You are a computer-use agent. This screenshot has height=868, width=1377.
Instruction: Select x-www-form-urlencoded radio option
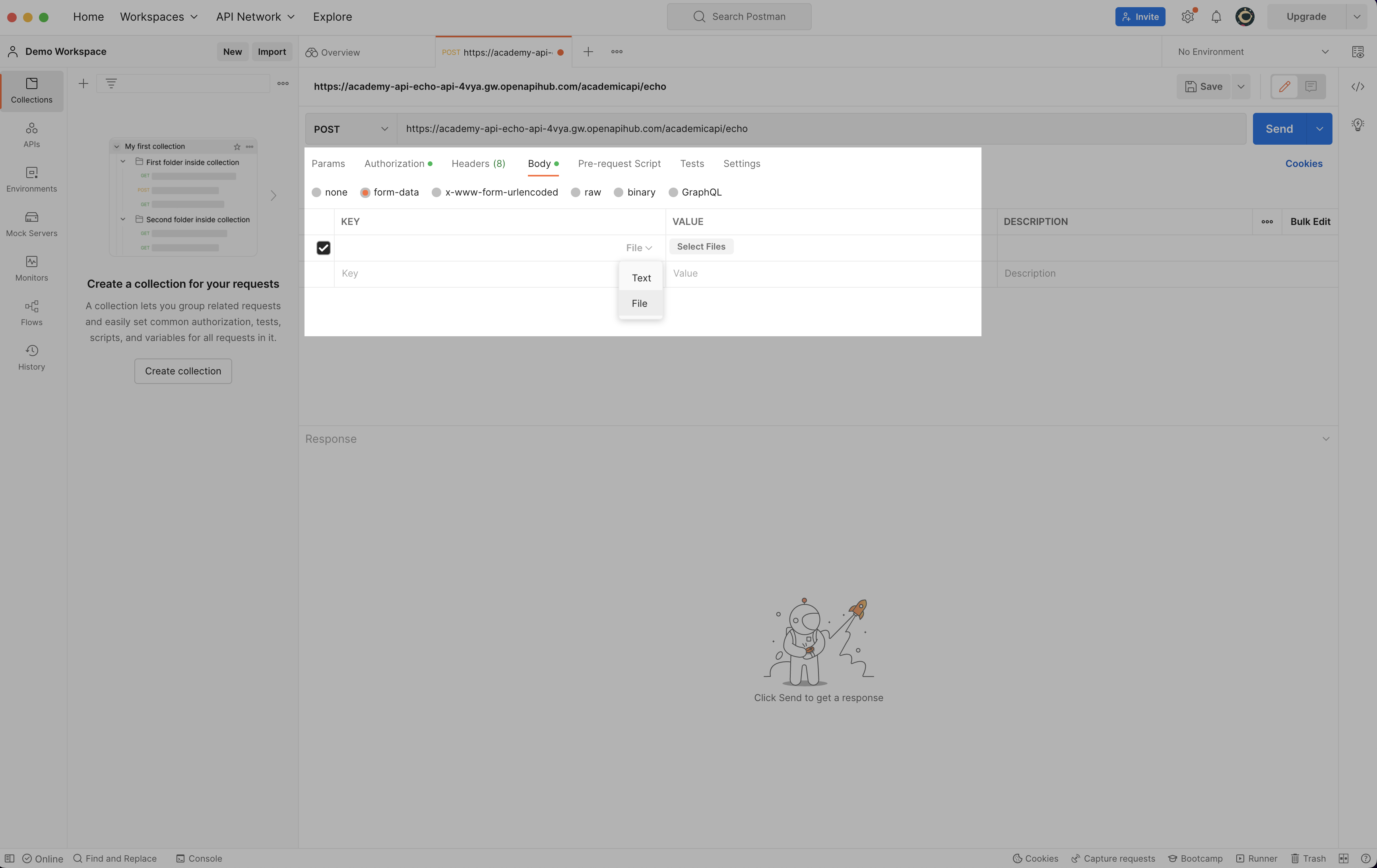436,193
